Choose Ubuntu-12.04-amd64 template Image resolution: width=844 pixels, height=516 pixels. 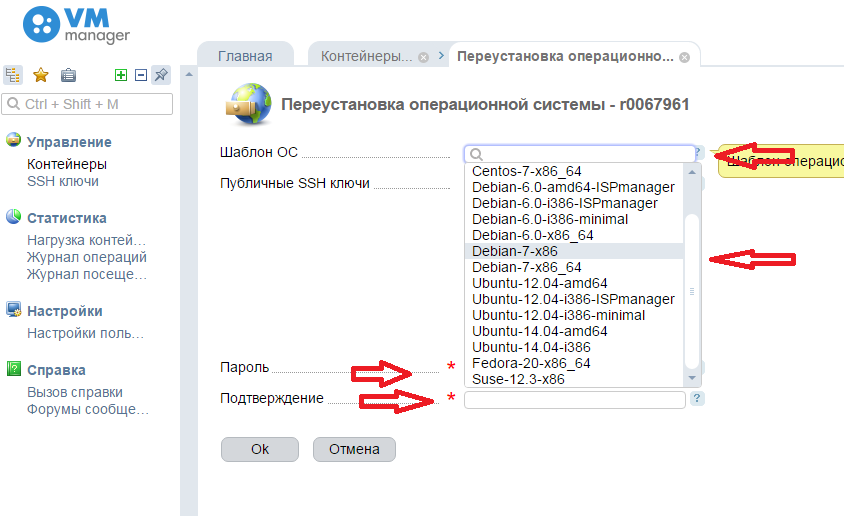pos(574,284)
